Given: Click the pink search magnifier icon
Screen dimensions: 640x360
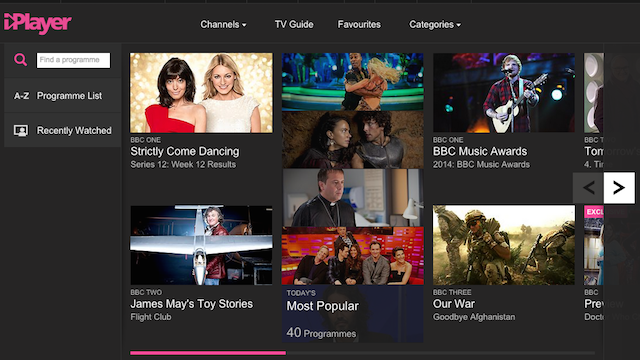Looking at the screenshot, I should 20,60.
